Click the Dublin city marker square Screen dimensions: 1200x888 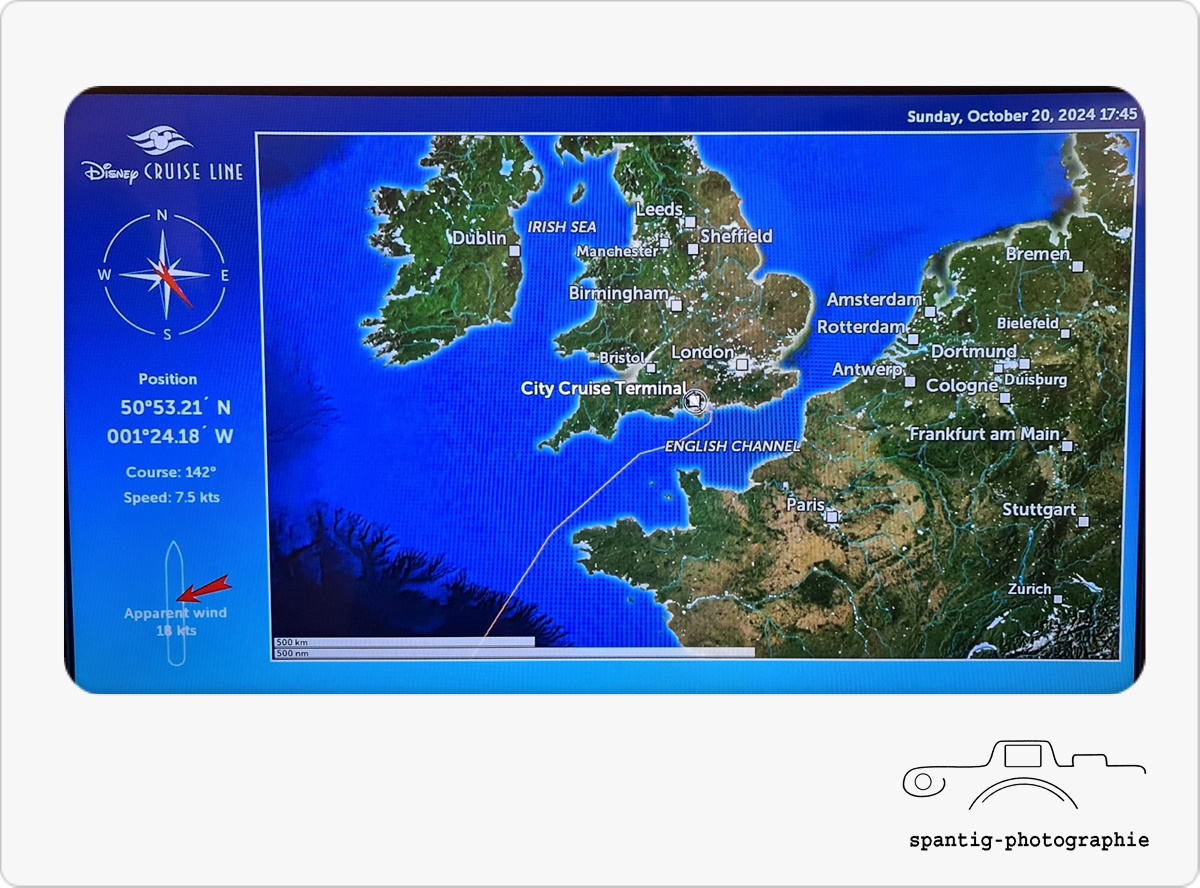pos(514,251)
